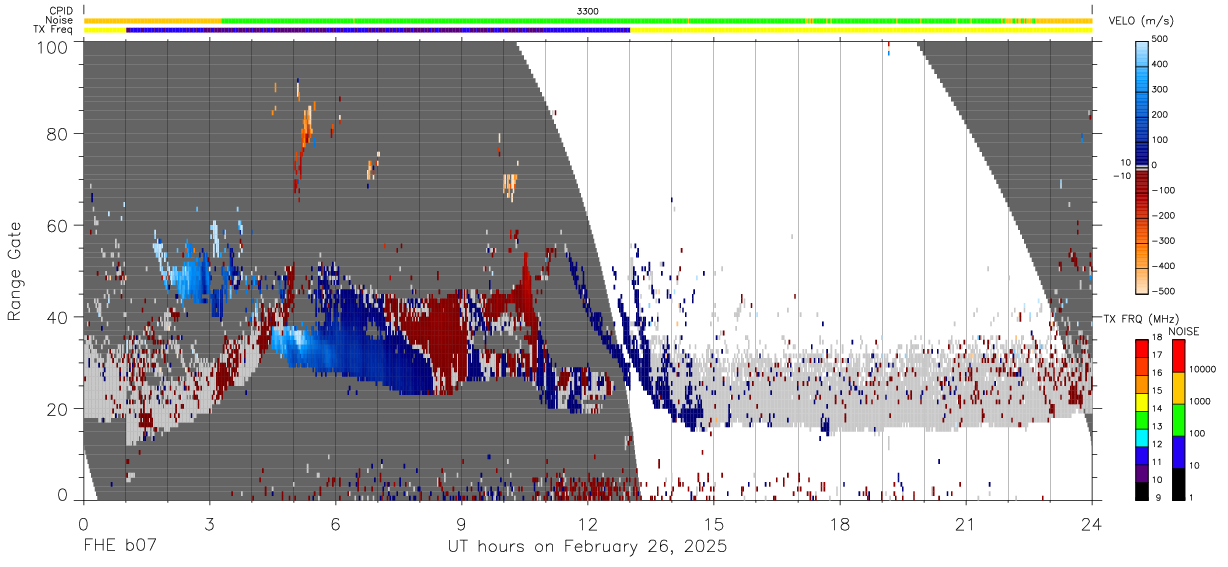Screen dimensions: 1228x567
Task: Click purple 10-11 MHz swatch in TX FRQ legend
Action: pyautogui.click(x=1141, y=471)
